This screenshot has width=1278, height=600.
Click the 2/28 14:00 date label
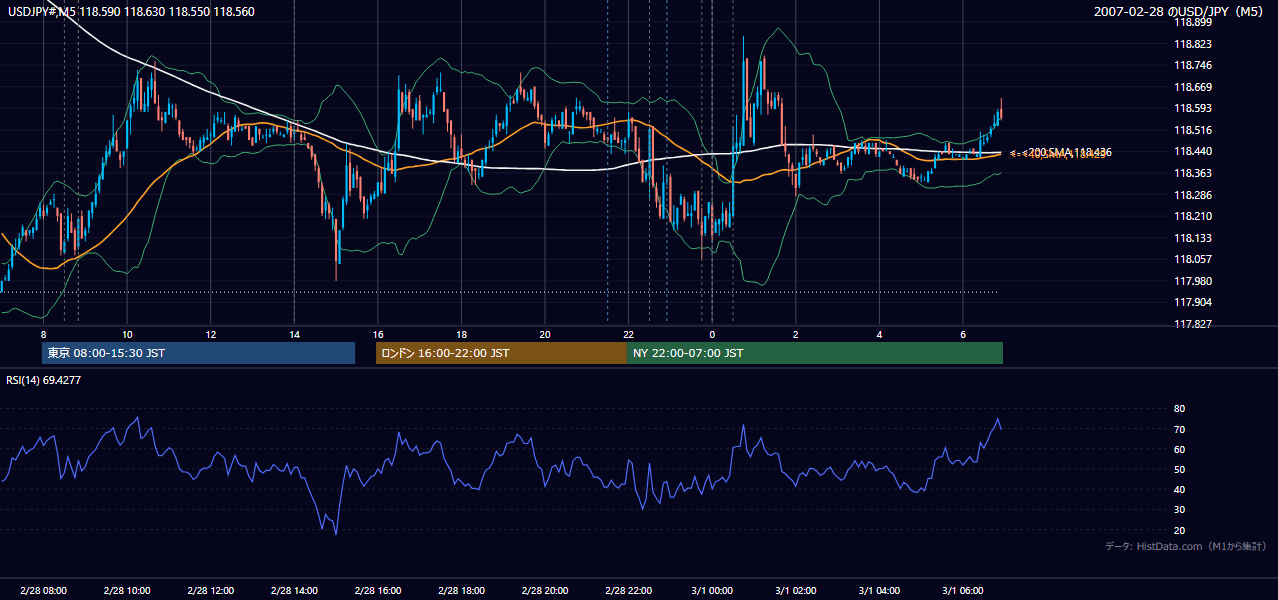(x=294, y=591)
